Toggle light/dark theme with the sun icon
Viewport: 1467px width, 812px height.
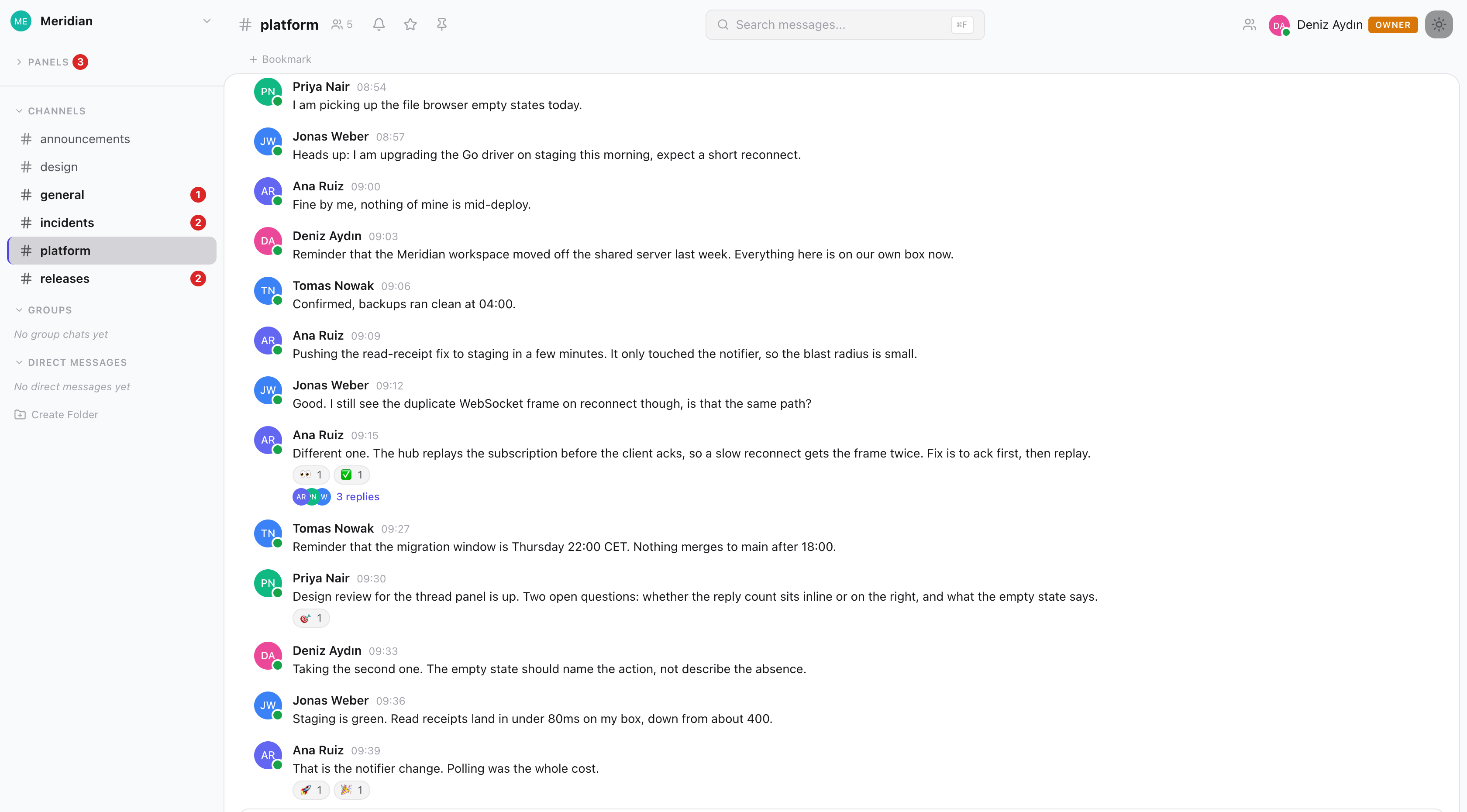1439,24
